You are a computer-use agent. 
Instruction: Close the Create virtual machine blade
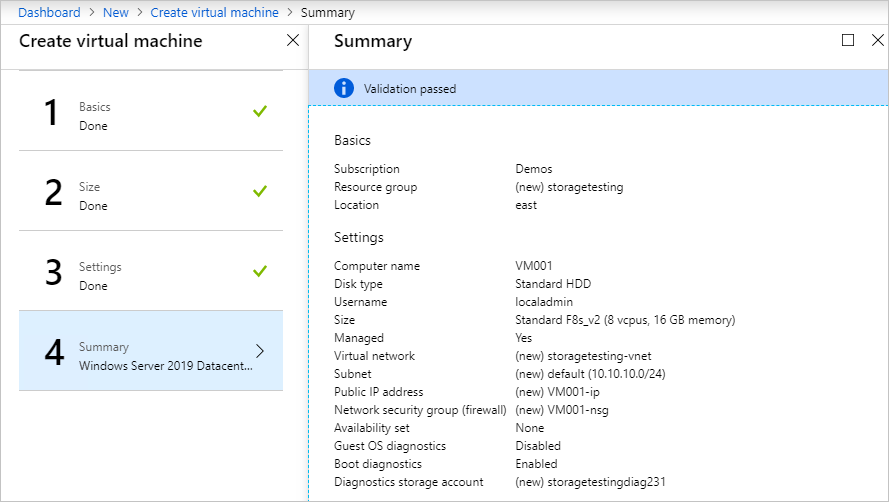coord(292,40)
